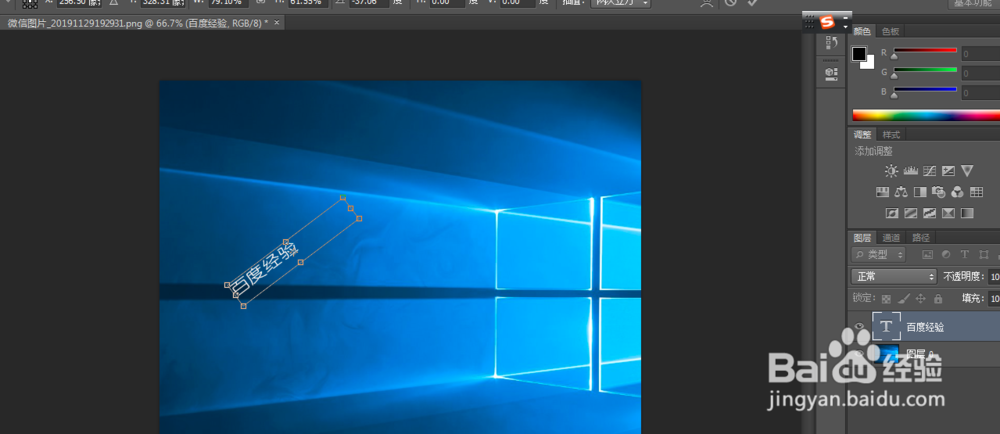The height and width of the screenshot is (434, 1000).
Task: Open the History panel icon
Action: (x=831, y=43)
